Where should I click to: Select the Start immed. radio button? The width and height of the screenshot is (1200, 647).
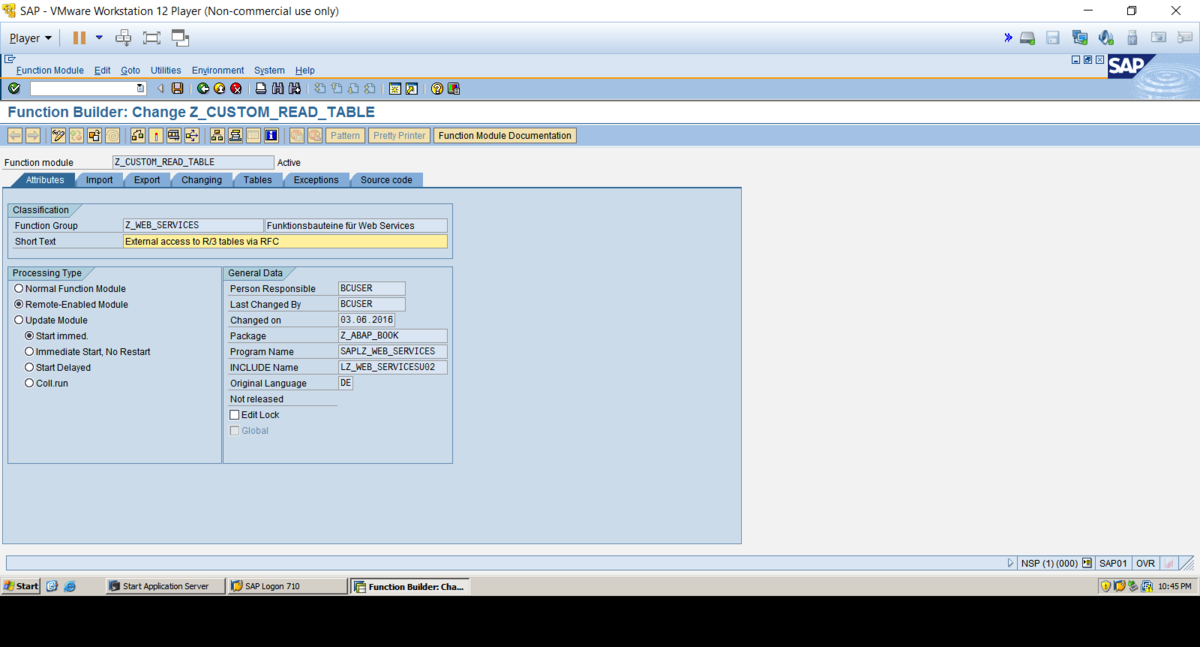[29, 336]
